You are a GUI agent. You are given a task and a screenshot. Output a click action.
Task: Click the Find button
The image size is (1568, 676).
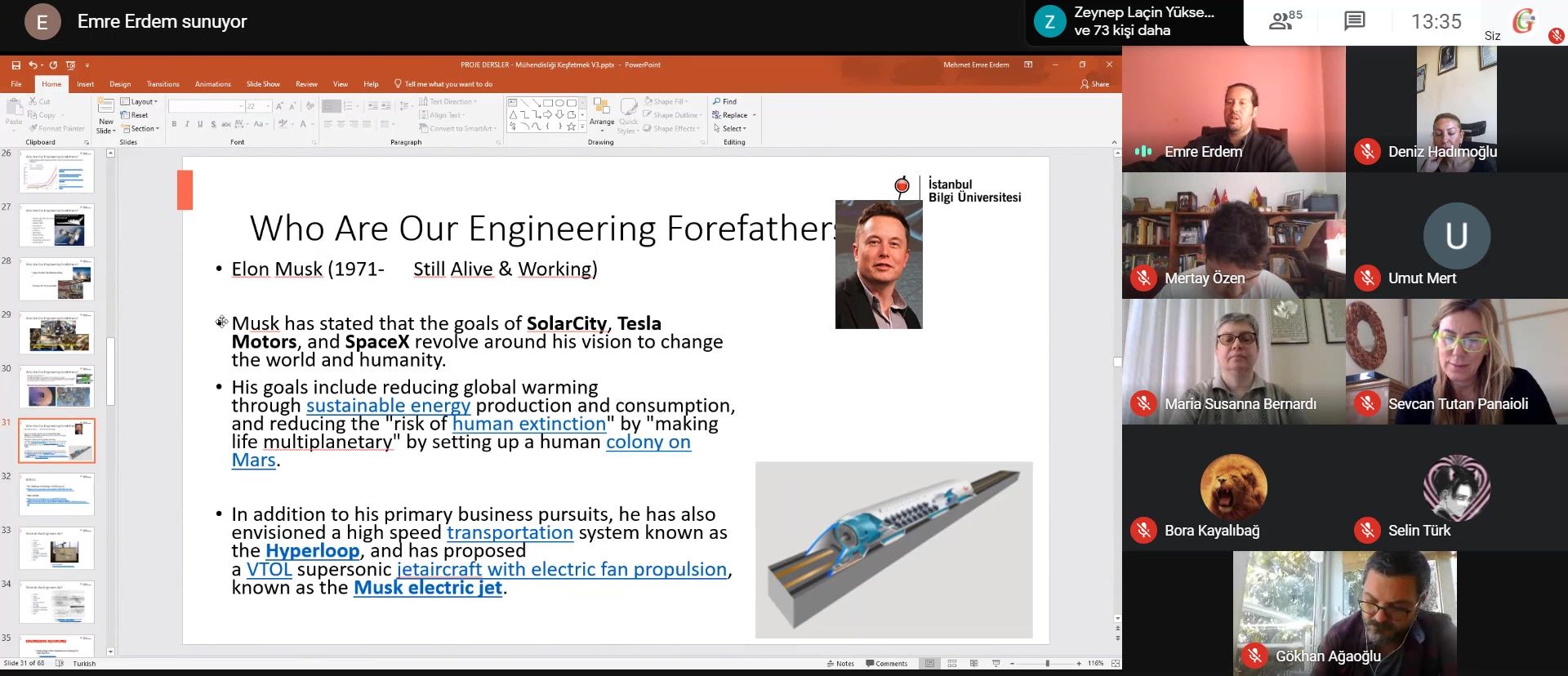point(725,102)
